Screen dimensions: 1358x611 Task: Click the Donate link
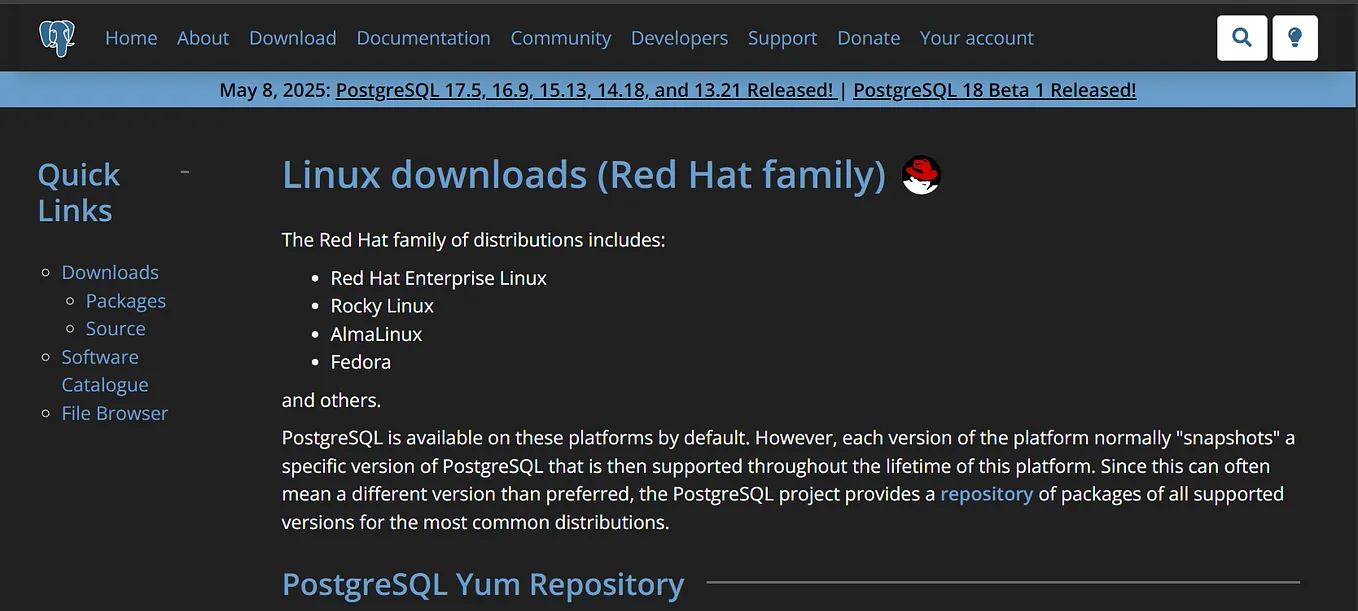click(x=867, y=38)
